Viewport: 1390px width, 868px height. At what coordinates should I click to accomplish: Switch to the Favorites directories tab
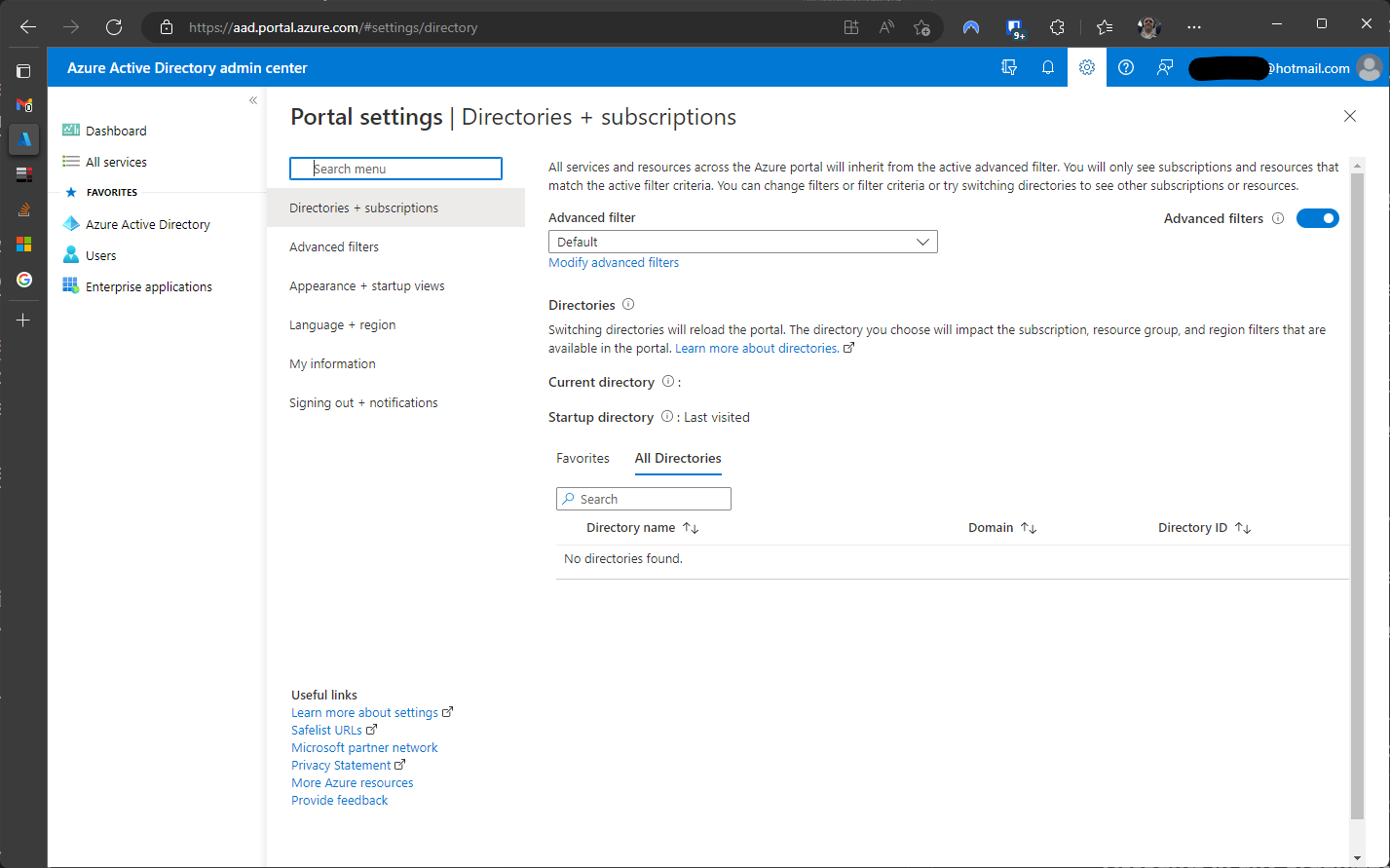tap(582, 458)
